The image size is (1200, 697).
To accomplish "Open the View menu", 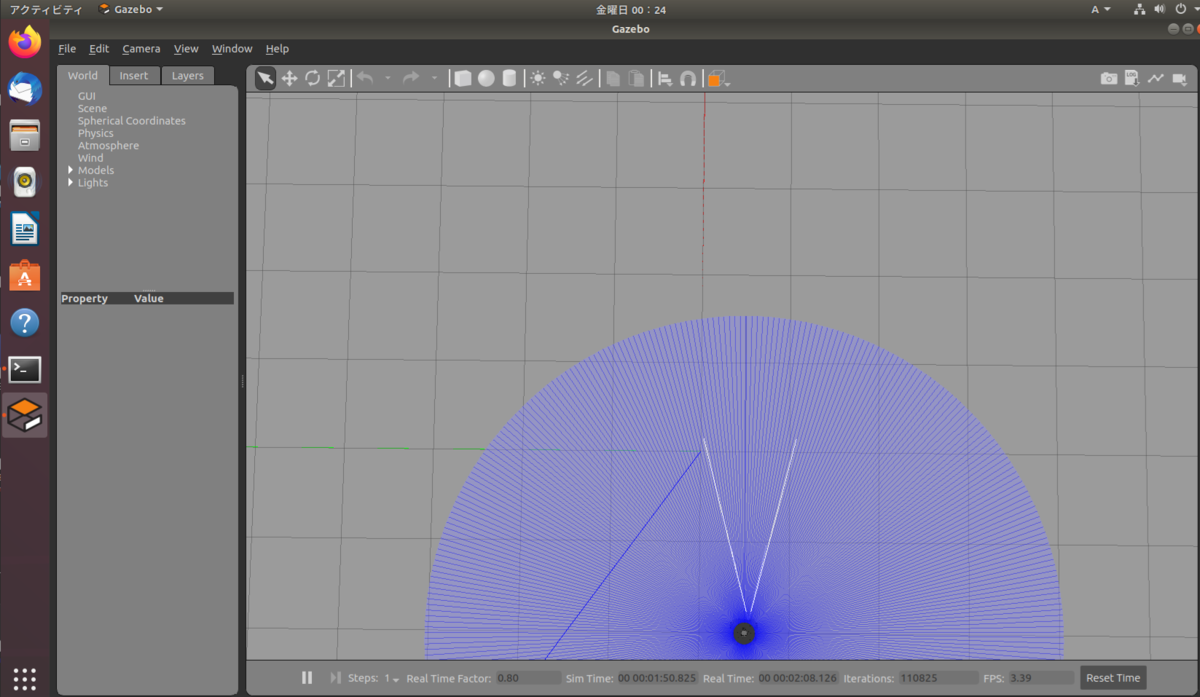I will point(186,48).
